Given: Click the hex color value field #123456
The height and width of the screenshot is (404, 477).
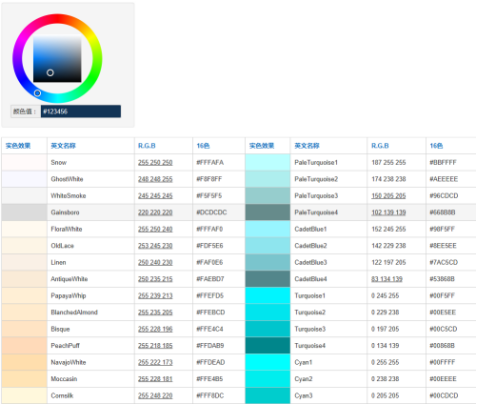Looking at the screenshot, I should tap(81, 111).
